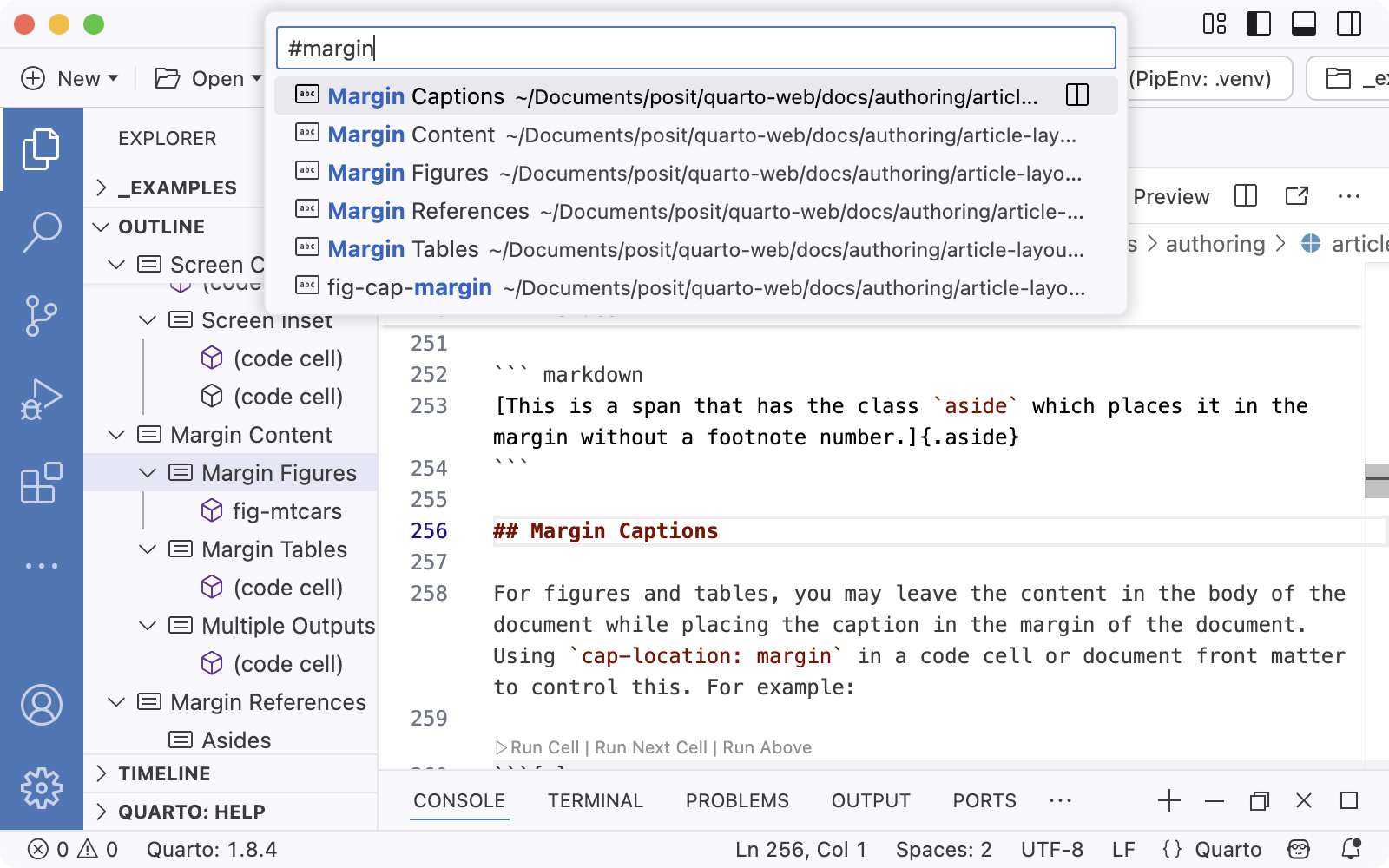Switch to the TERMINAL tab
Image resolution: width=1389 pixels, height=868 pixels.
pyautogui.click(x=596, y=800)
